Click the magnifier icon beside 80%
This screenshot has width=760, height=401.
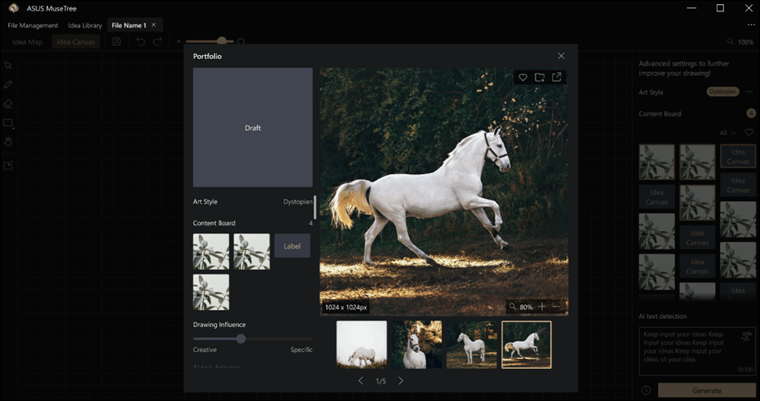click(x=512, y=306)
